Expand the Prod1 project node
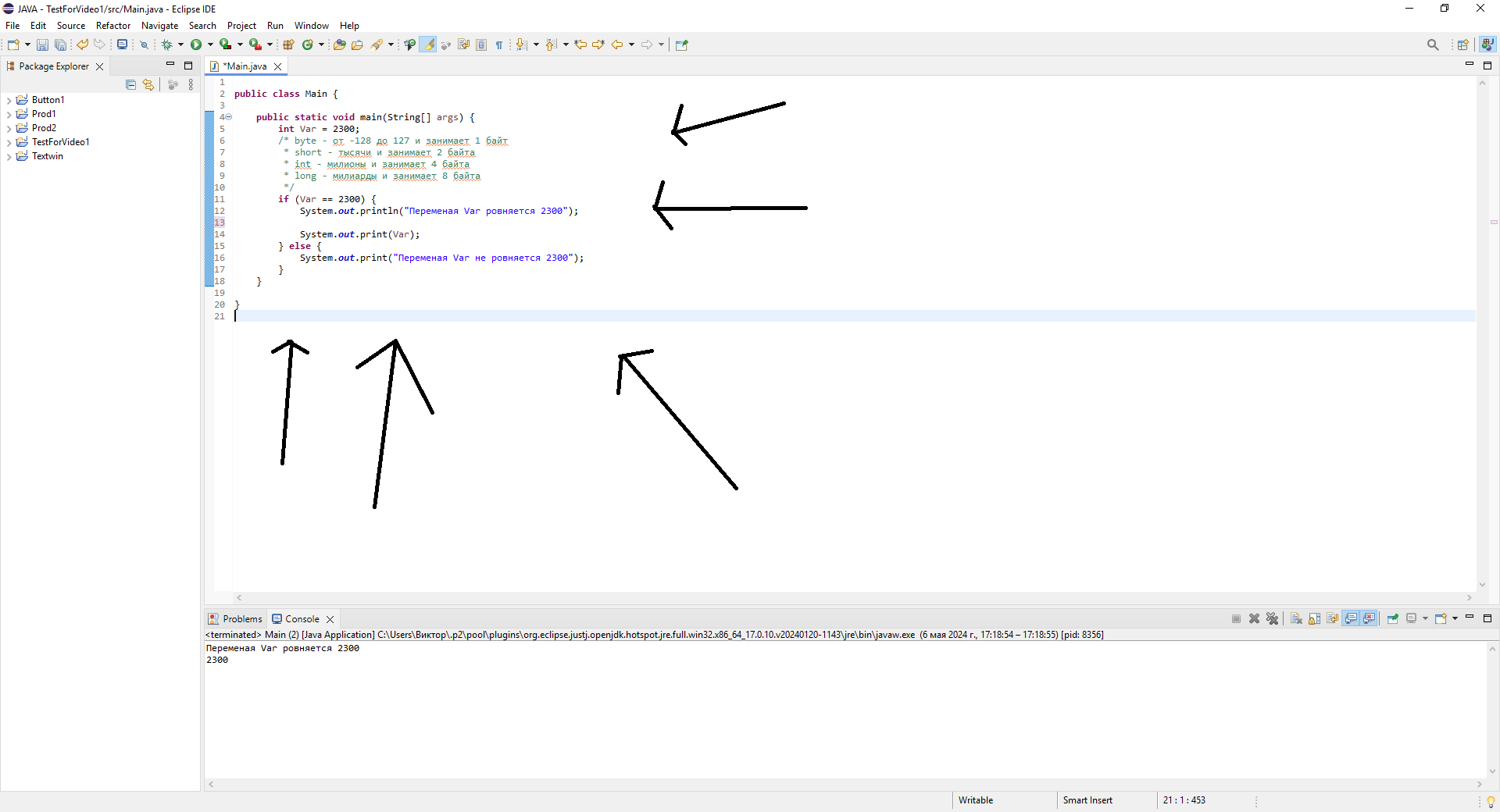 9,113
